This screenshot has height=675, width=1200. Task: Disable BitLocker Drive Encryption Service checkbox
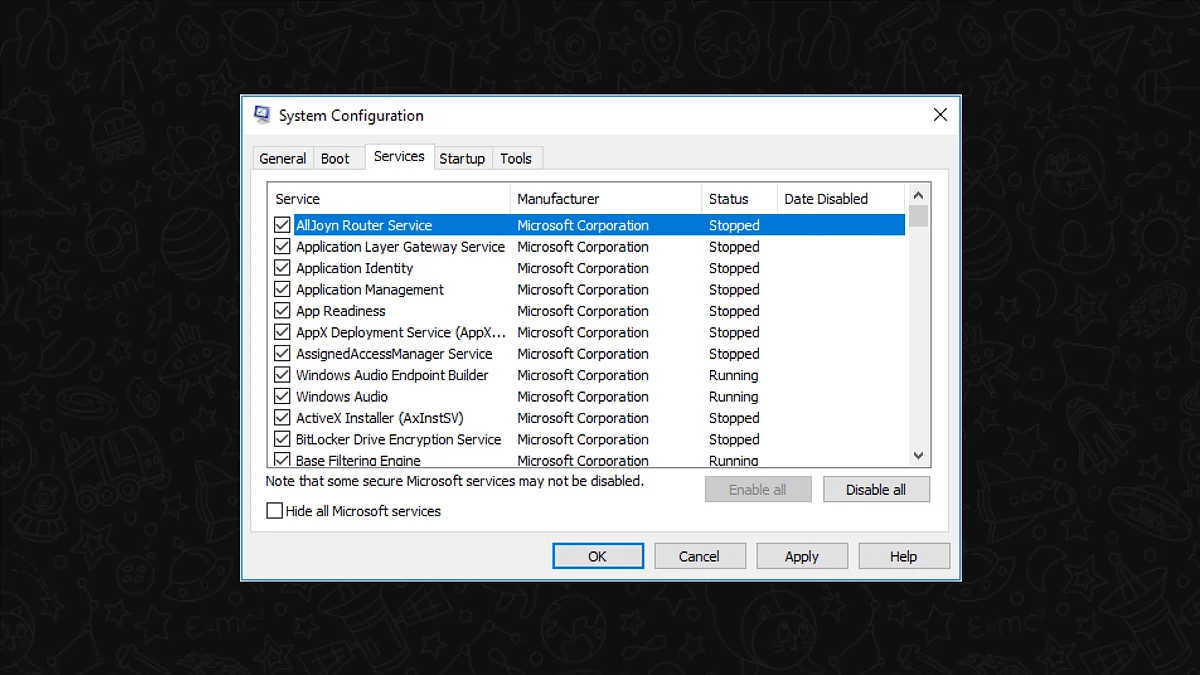click(282, 439)
